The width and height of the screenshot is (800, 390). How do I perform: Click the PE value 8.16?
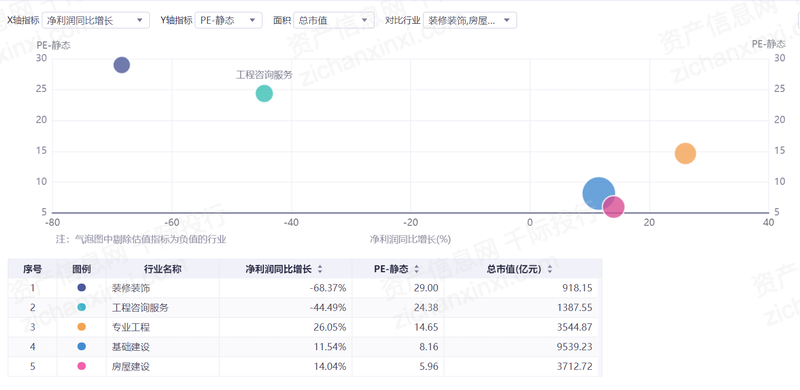428,347
